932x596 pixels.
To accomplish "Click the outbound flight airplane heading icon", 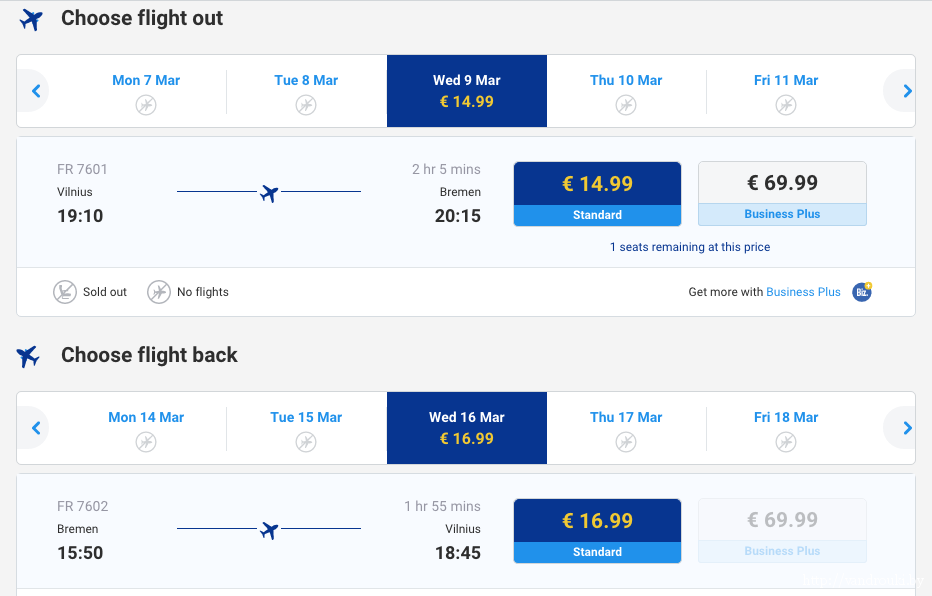I will click(32, 19).
